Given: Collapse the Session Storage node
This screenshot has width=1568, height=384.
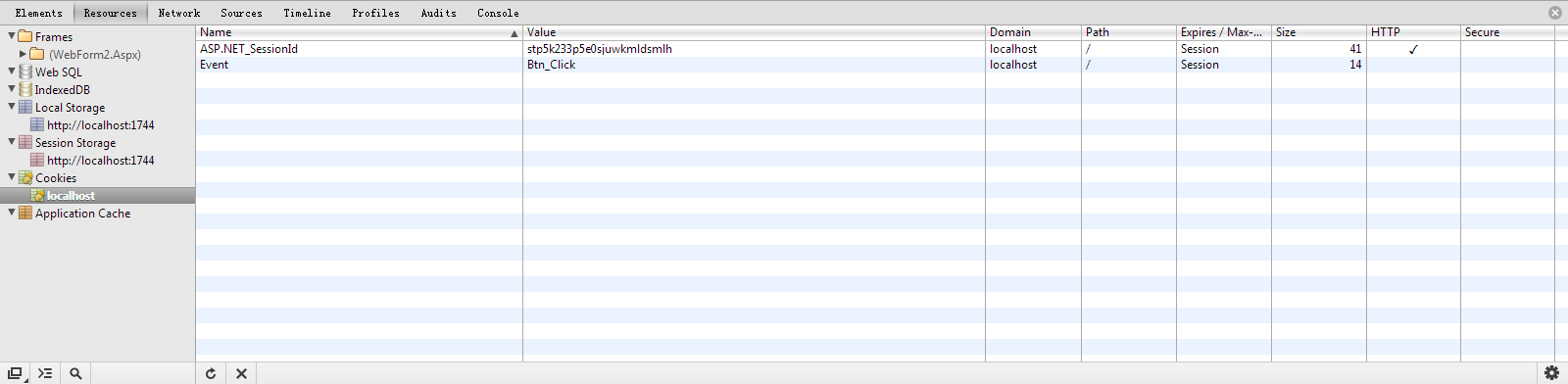Looking at the screenshot, I should point(12,142).
